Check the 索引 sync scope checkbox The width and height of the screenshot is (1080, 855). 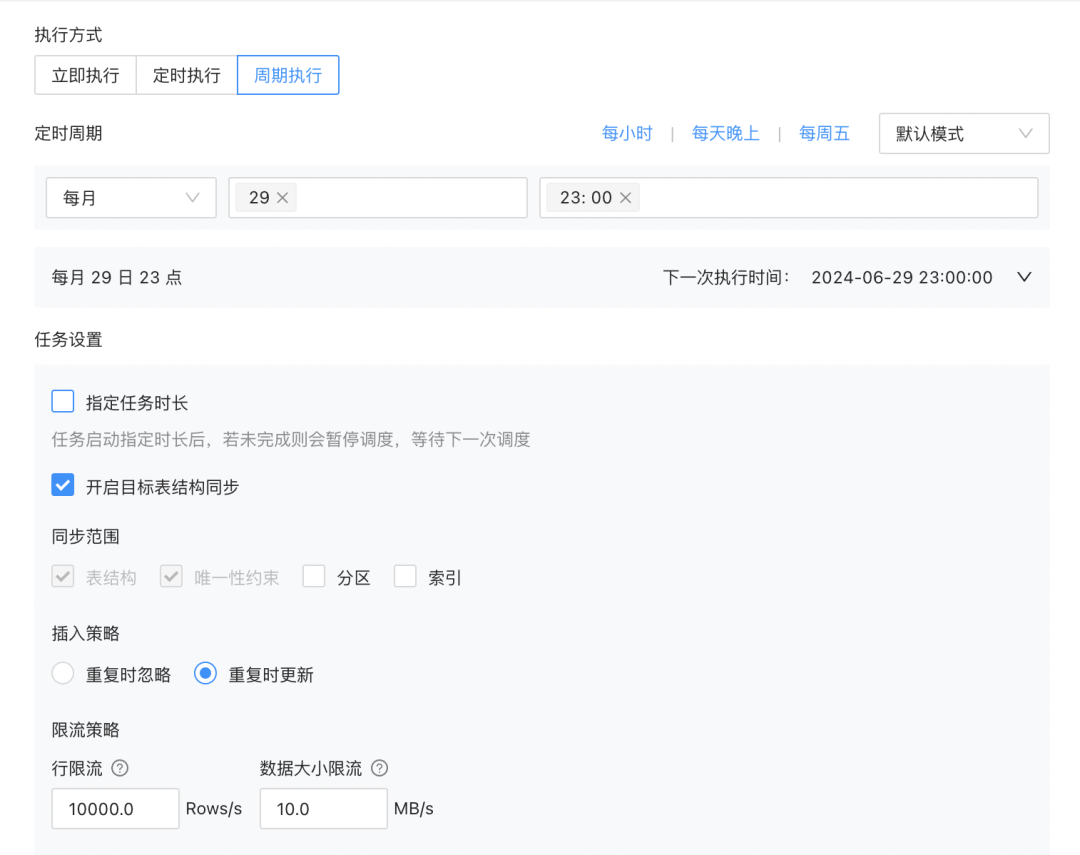point(405,576)
